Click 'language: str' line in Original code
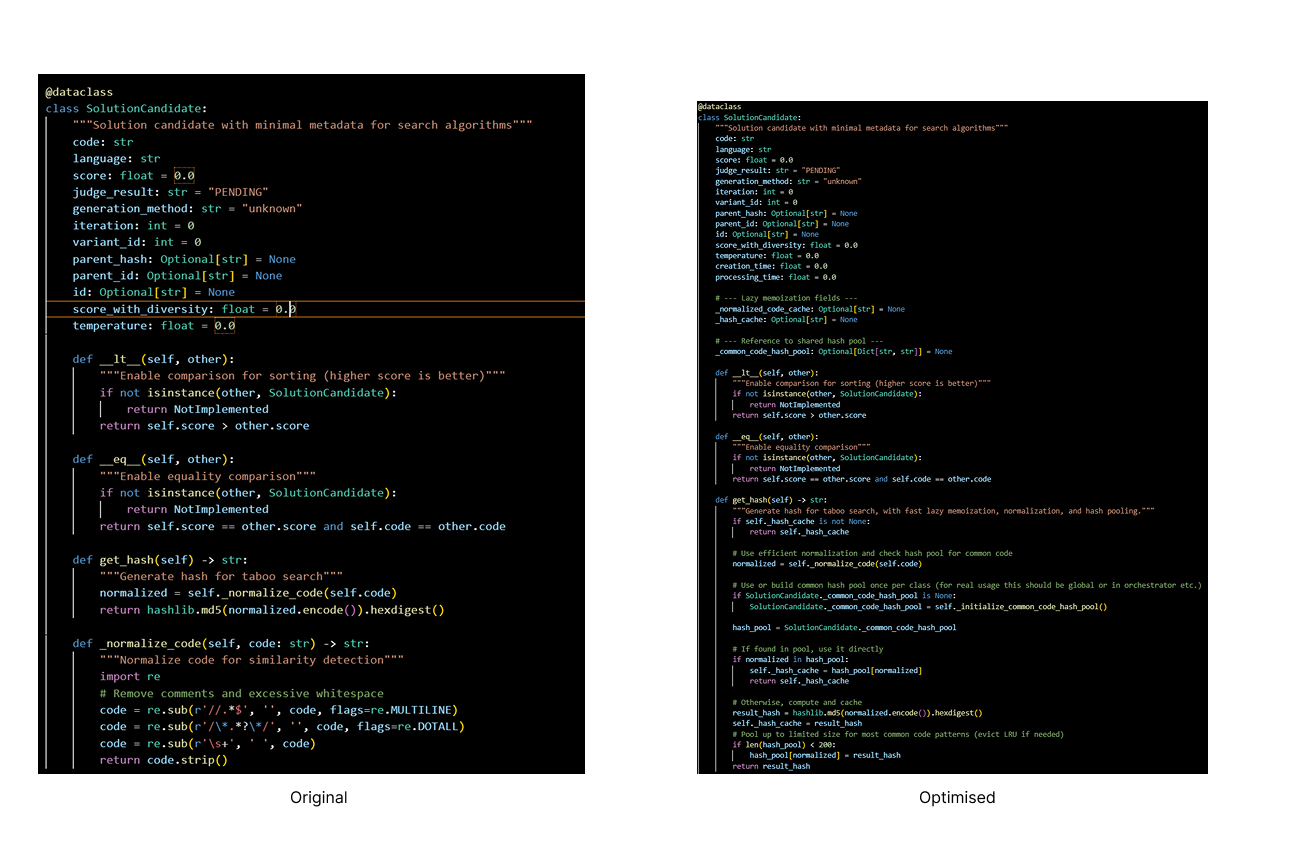Image resolution: width=1312 pixels, height=847 pixels. [116, 158]
